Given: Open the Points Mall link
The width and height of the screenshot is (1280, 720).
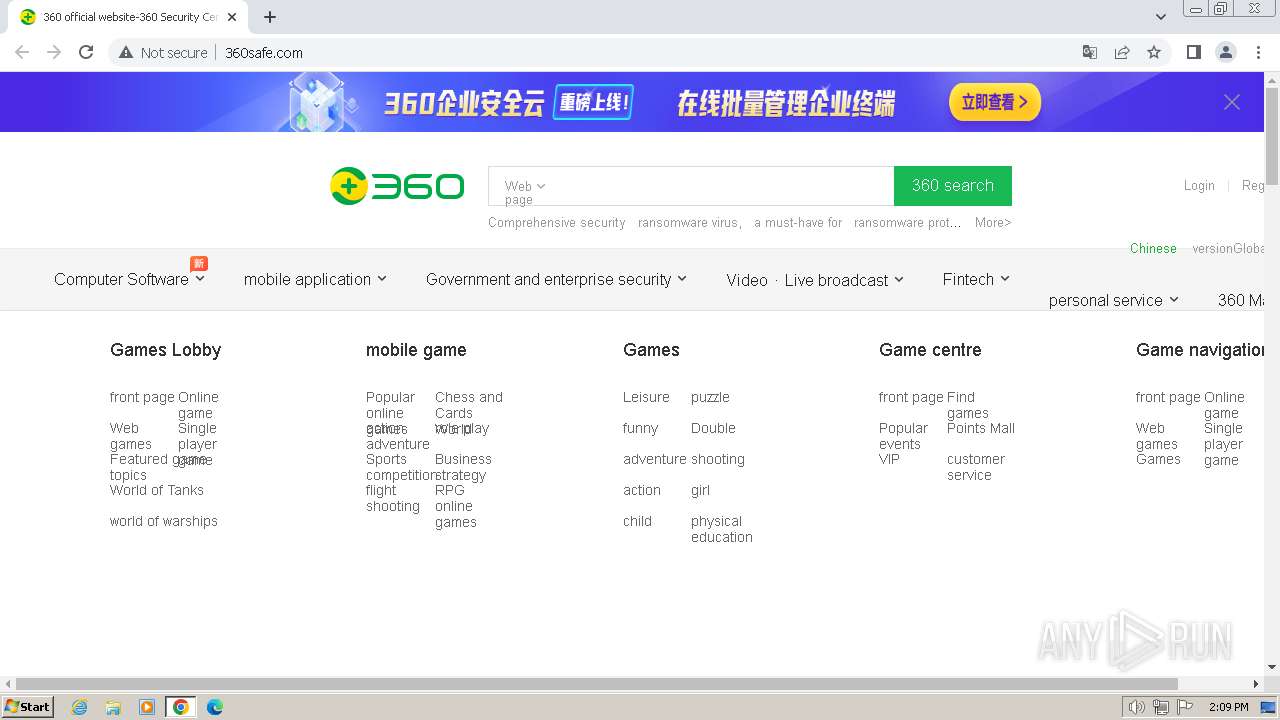Looking at the screenshot, I should pyautogui.click(x=980, y=428).
